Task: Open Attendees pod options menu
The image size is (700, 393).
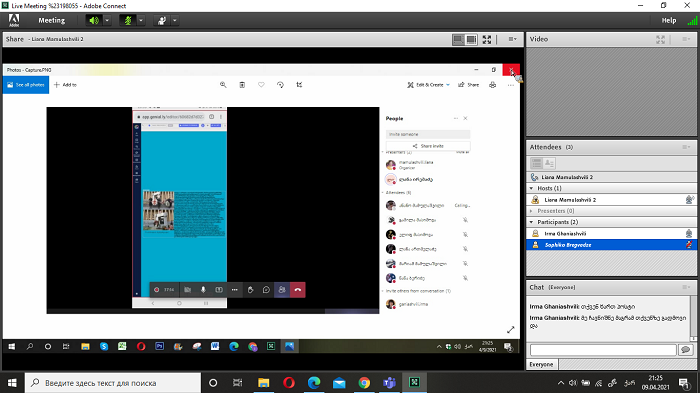Action: pyautogui.click(x=686, y=147)
